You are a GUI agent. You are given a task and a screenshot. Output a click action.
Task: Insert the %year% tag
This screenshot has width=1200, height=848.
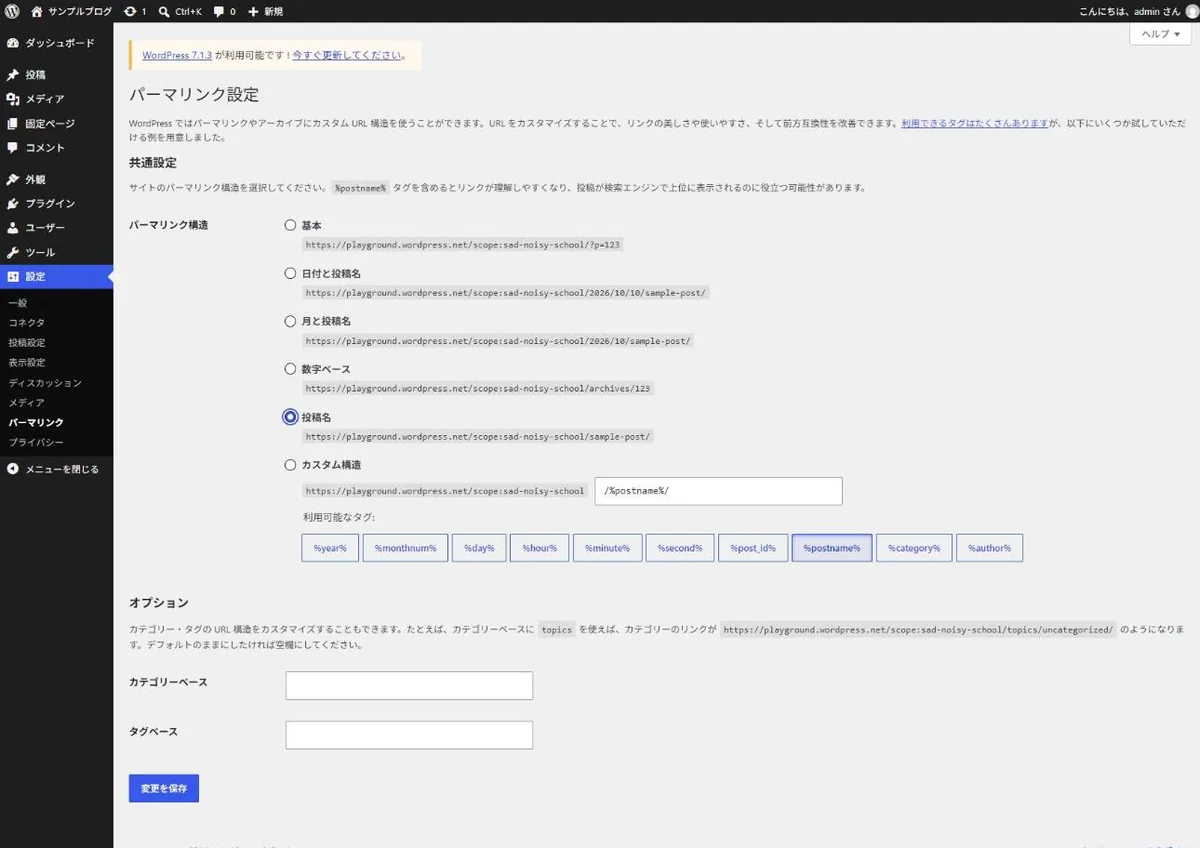[x=330, y=548]
